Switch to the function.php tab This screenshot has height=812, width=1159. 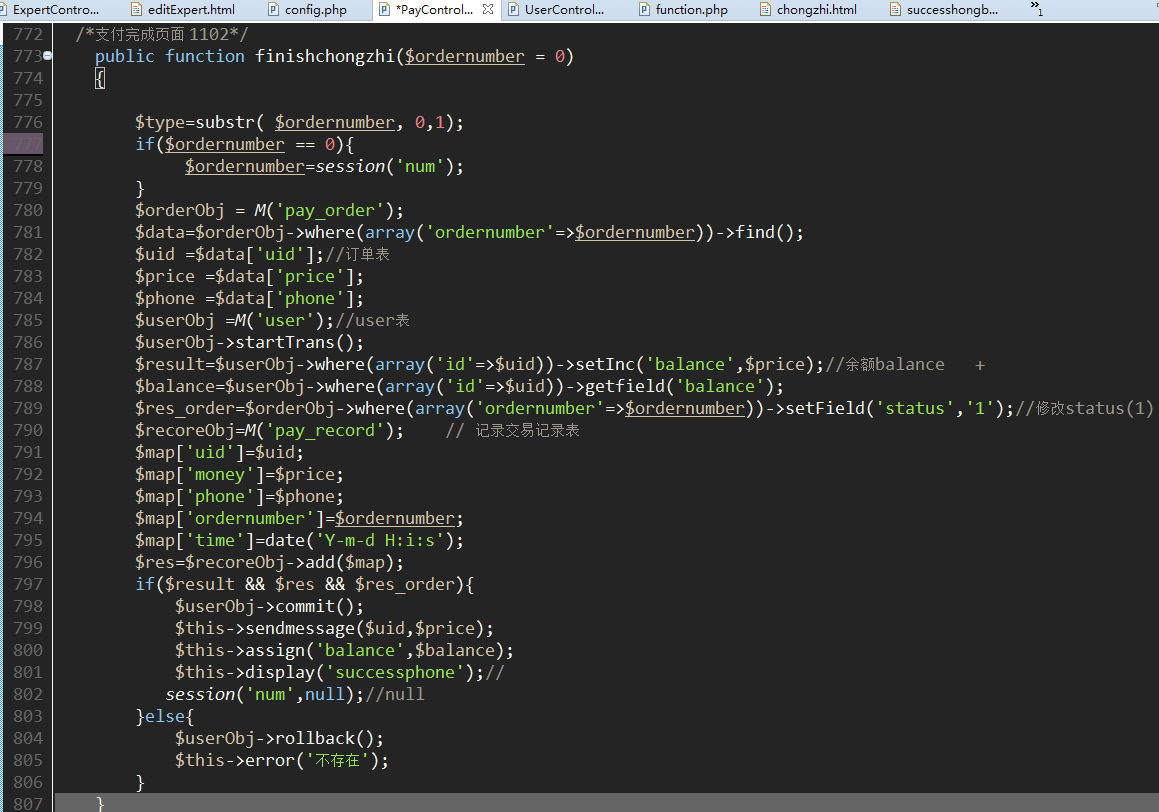[x=684, y=10]
